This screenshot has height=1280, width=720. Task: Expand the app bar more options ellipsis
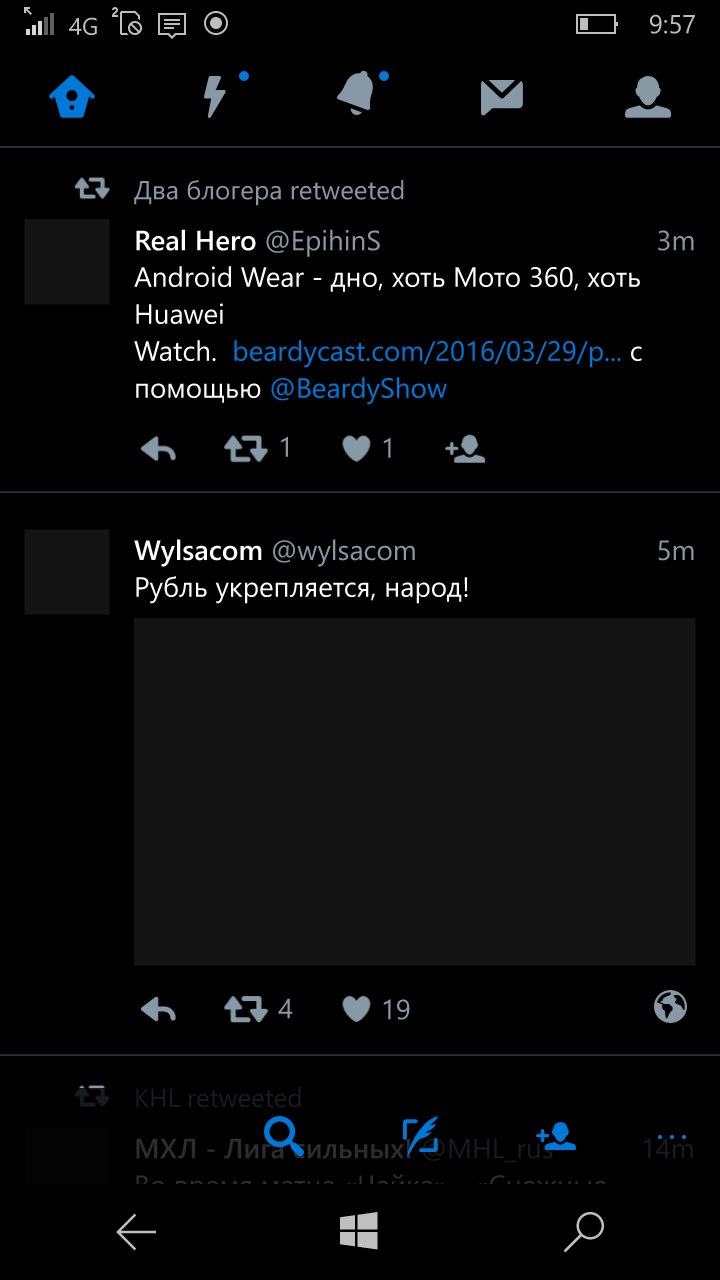(x=672, y=1137)
